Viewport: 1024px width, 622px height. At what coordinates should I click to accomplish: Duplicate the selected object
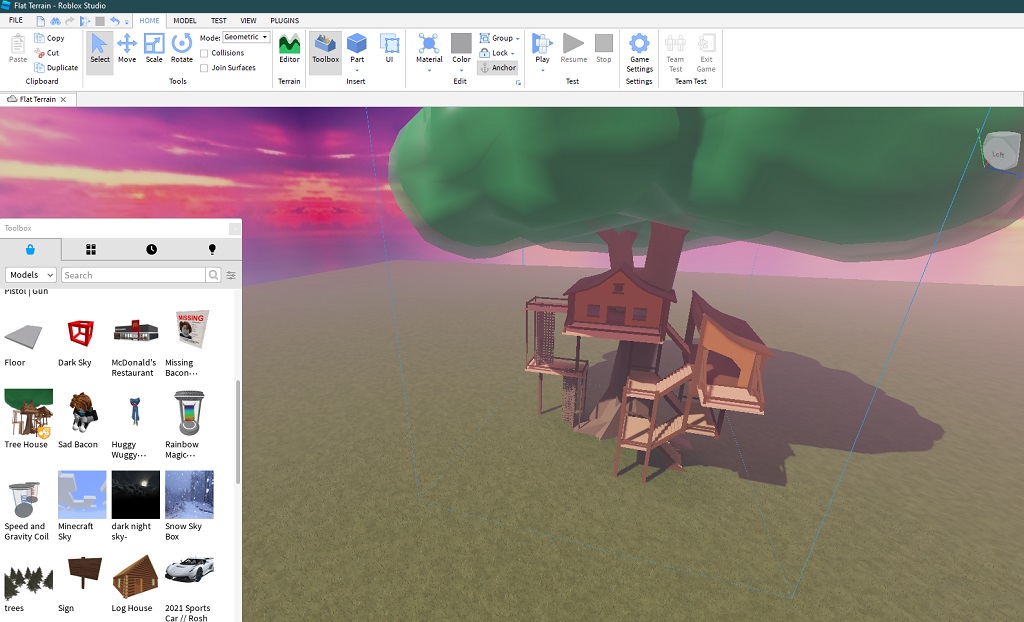(56, 67)
